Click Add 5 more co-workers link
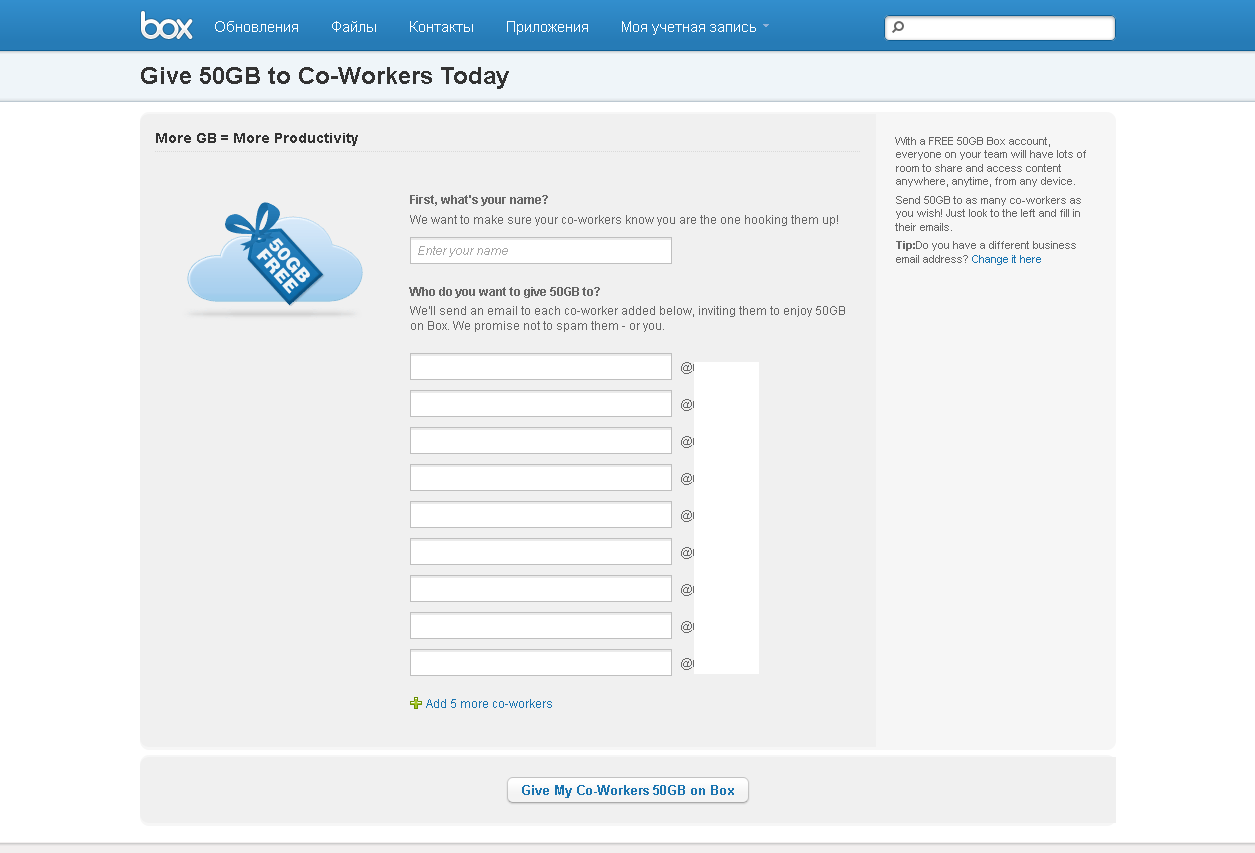Viewport: 1255px width, 853px height. point(488,704)
